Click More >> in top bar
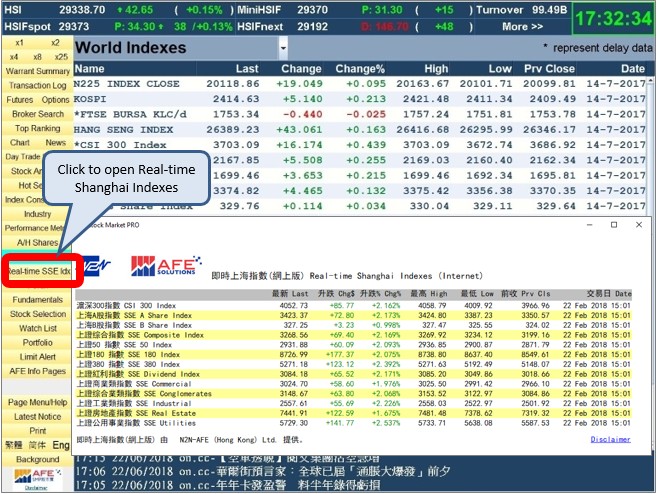Screen dimensions: 658x494 point(522,26)
